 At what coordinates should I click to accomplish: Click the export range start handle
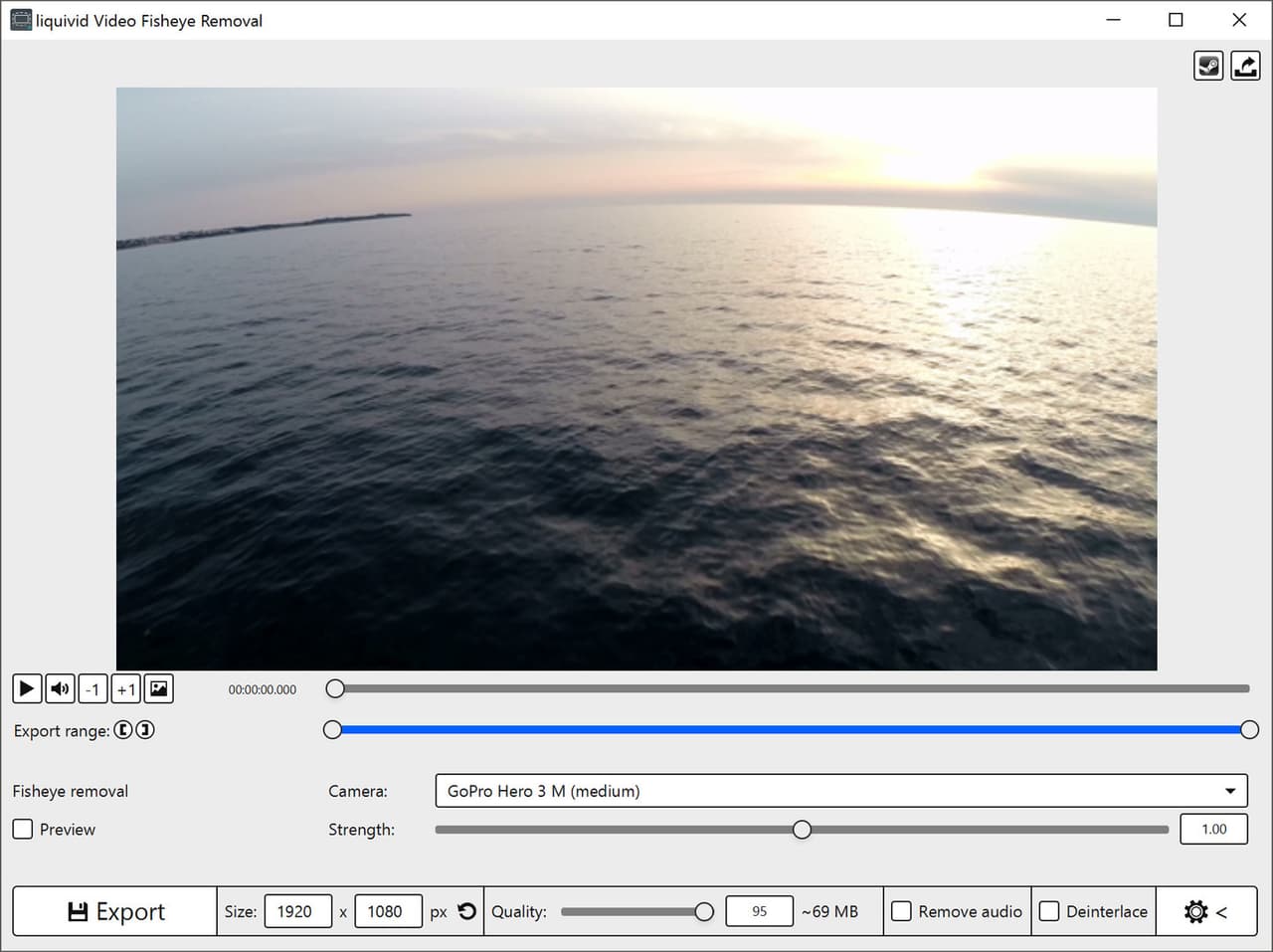[x=333, y=730]
